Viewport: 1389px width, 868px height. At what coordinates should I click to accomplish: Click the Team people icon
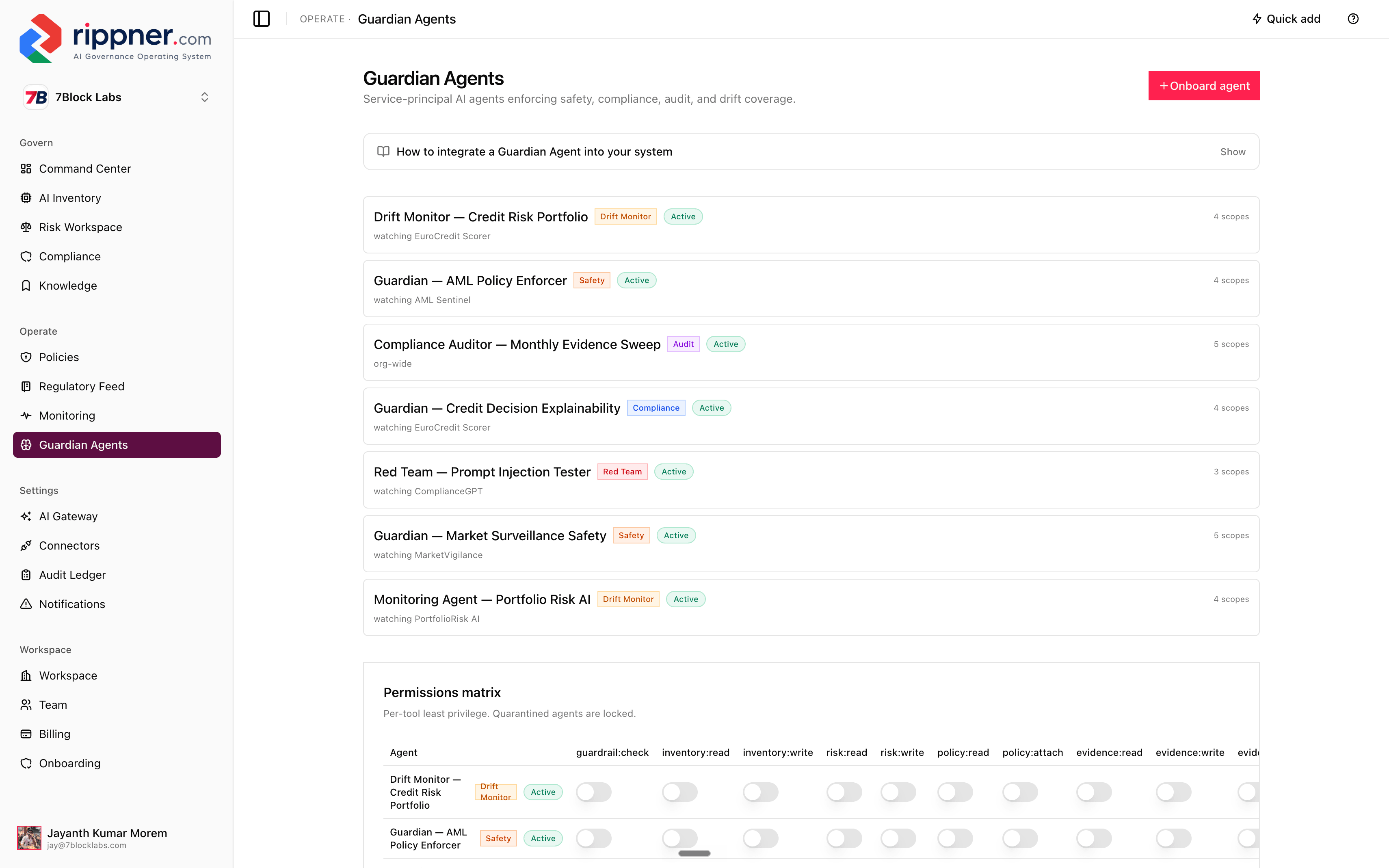[x=26, y=705]
